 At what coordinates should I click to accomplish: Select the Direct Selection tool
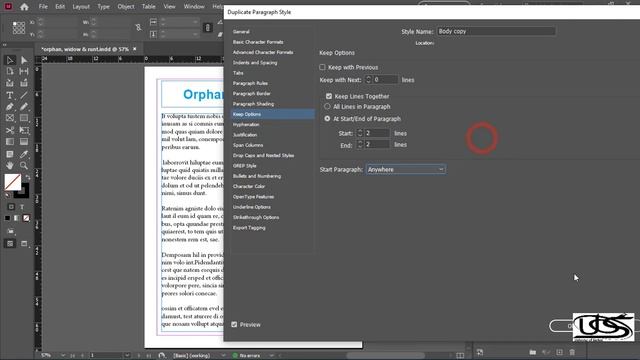point(24,60)
